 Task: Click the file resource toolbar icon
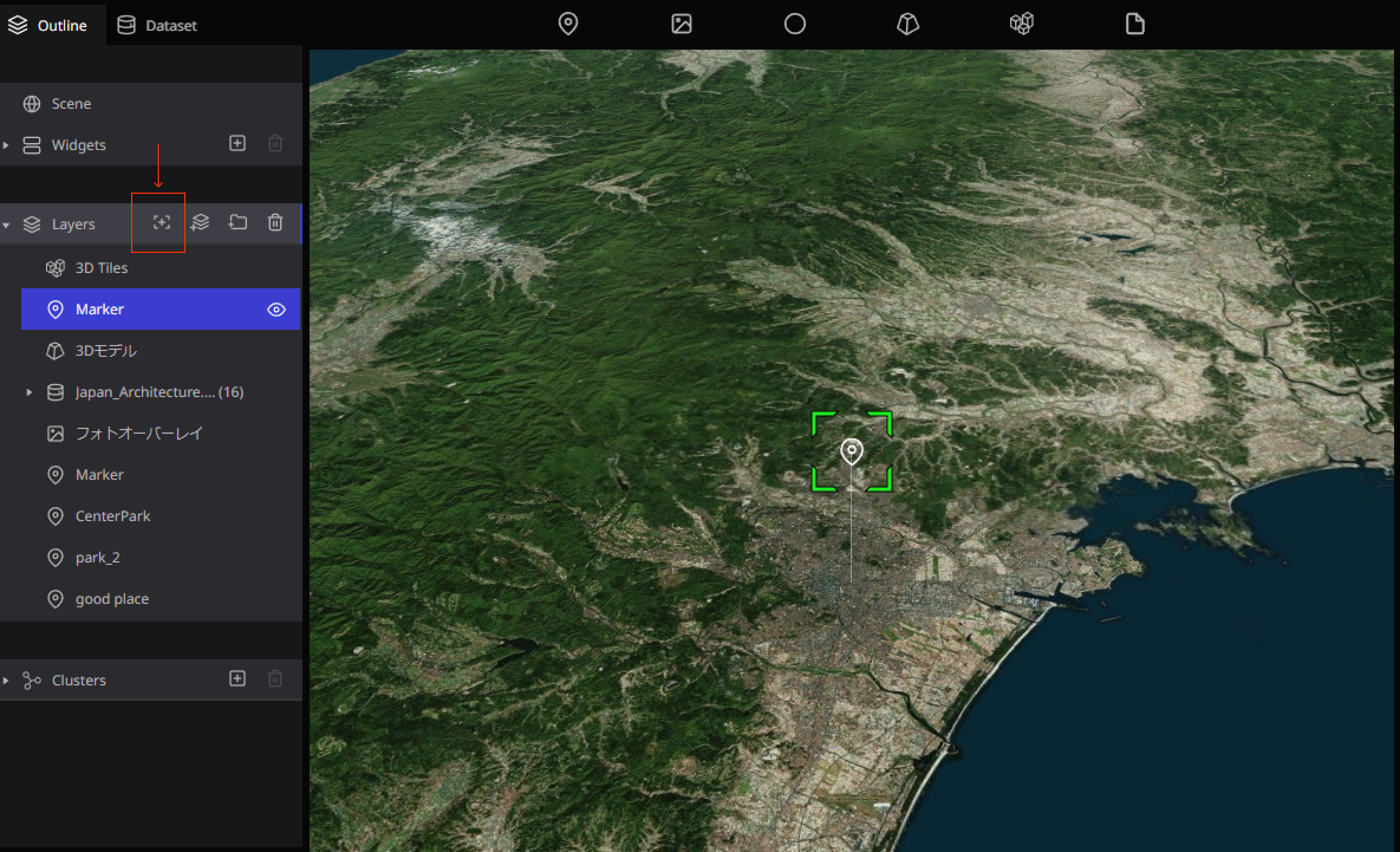tap(1135, 24)
